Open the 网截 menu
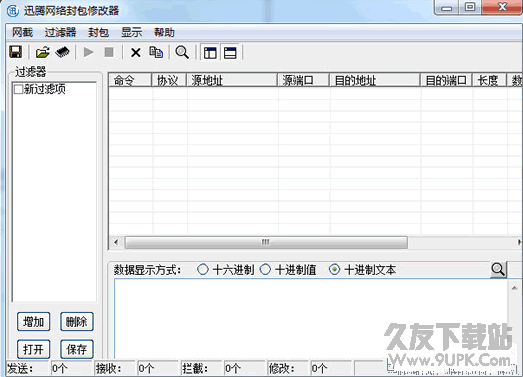The height and width of the screenshot is (377, 523). 22,32
